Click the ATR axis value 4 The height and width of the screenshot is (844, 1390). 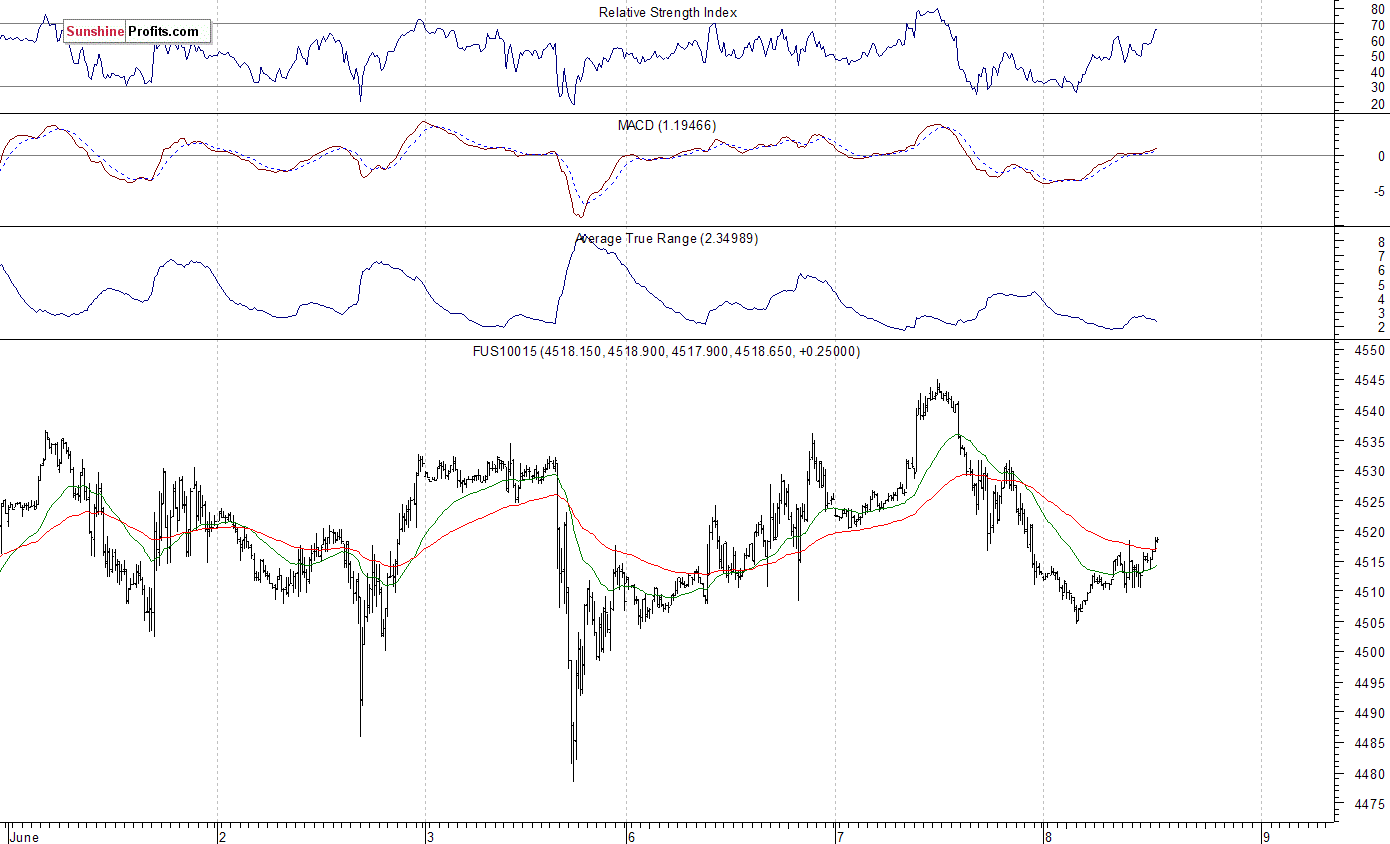(x=1381, y=300)
